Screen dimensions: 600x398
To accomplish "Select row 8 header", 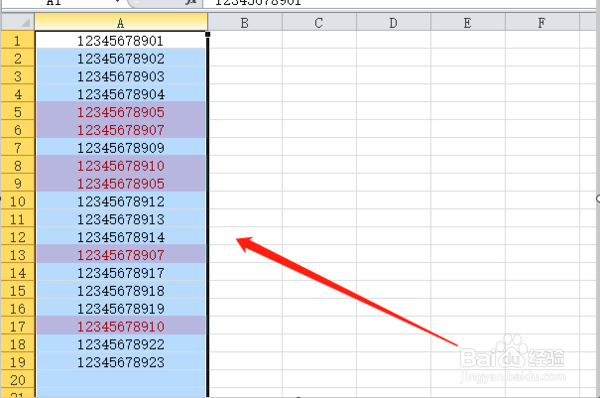I will pos(18,165).
